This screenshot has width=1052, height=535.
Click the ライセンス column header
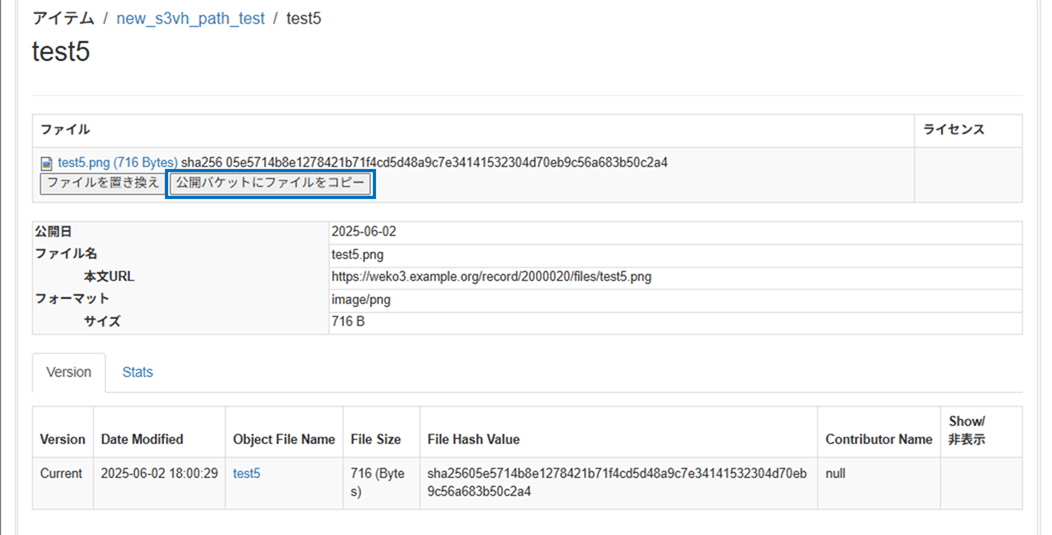[953, 130]
